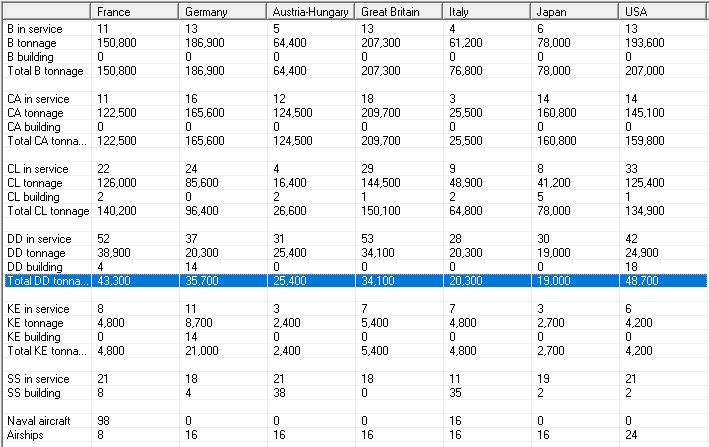709x447 pixels.
Task: Click Germany Total KE tonnage 21,000
Action: pyautogui.click(x=202, y=351)
